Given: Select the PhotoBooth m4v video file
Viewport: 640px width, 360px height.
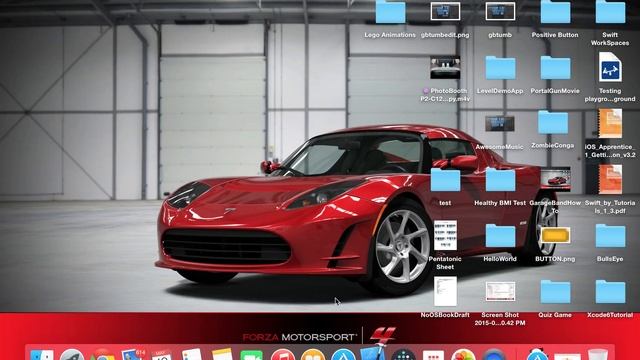Looking at the screenshot, I should tap(445, 68).
